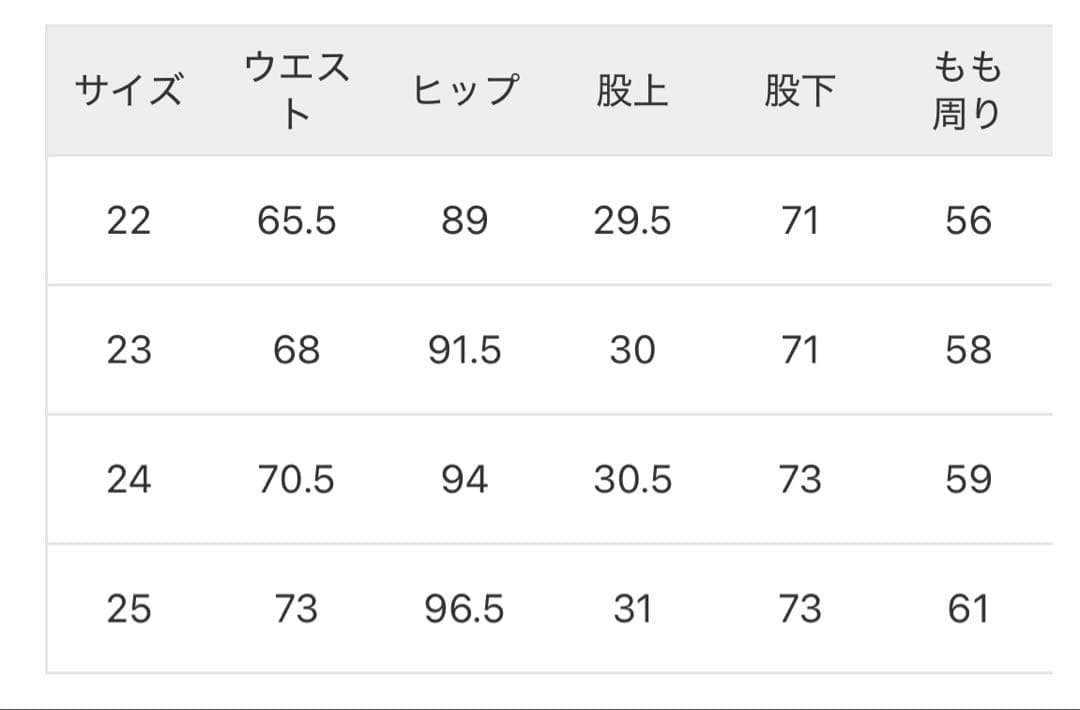
Task: Select size 22 row label
Action: (x=129, y=220)
